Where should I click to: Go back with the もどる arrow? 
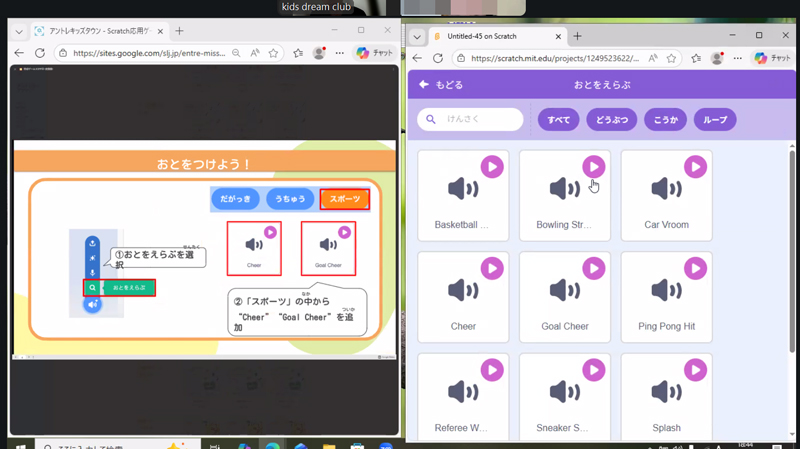(424, 85)
